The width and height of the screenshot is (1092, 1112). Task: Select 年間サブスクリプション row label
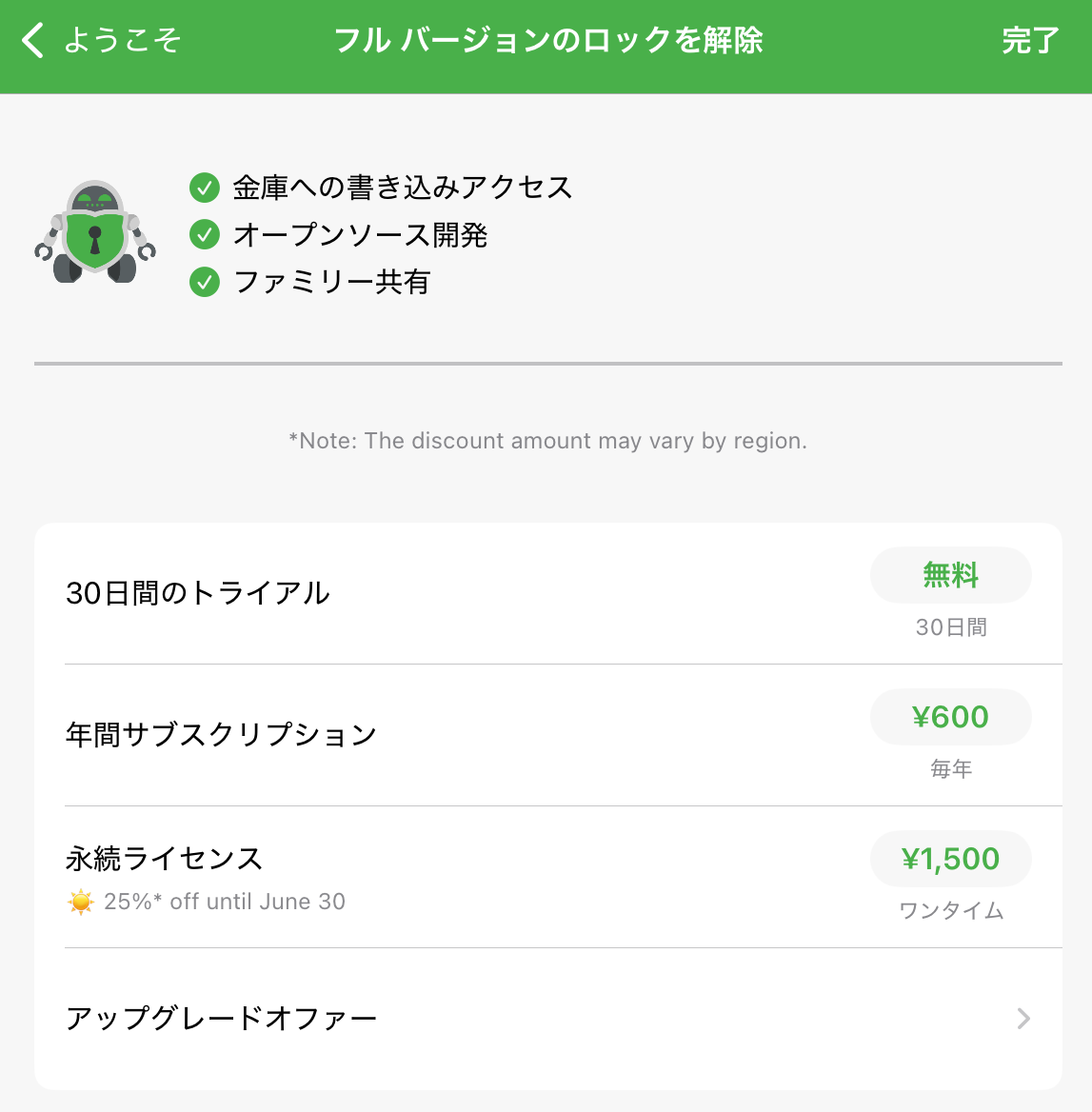221,735
